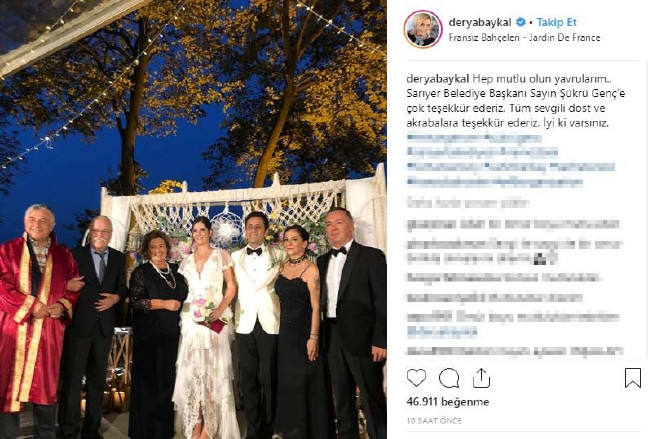The height and width of the screenshot is (439, 648).
Task: Open the deryabaykal username in the header
Action: (480, 22)
